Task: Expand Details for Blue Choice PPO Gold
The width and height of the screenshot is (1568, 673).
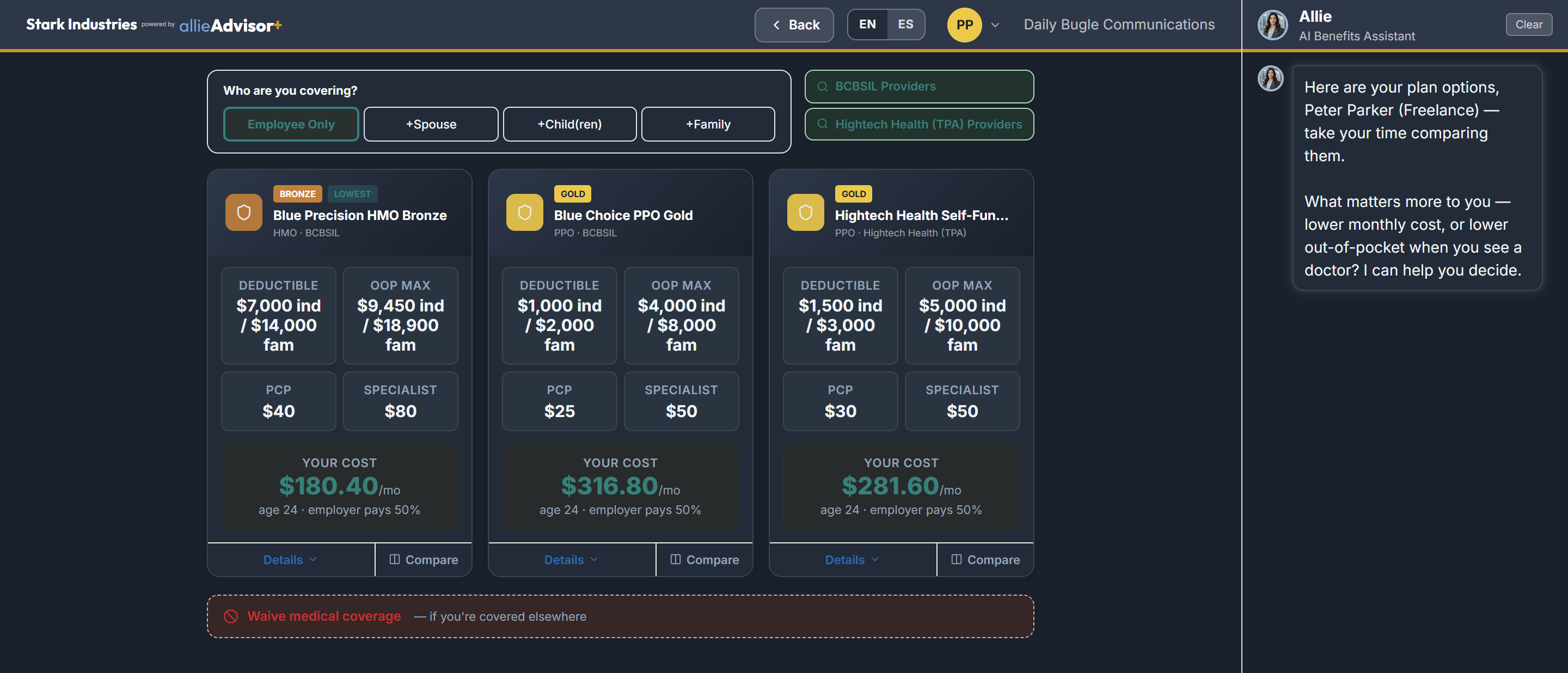Action: click(572, 560)
